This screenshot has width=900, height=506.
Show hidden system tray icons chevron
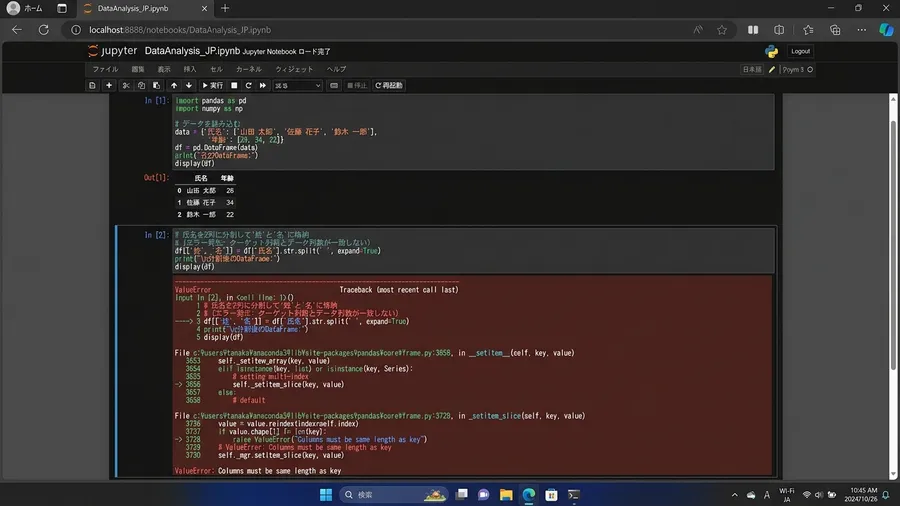pos(734,495)
